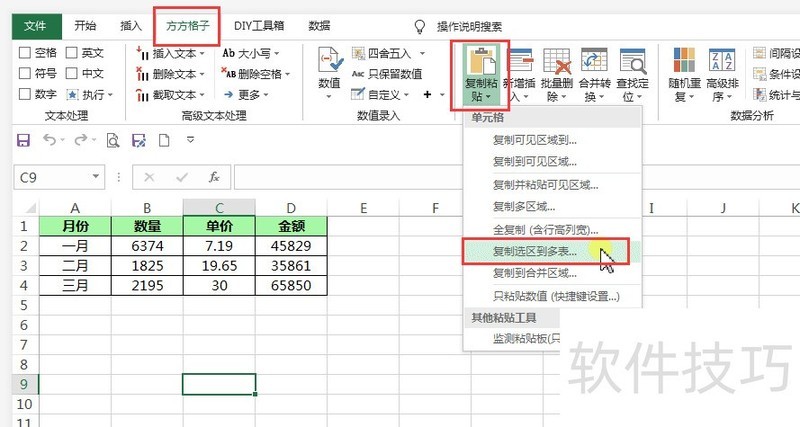800x427 pixels.
Task: Click the plus icon in 数值录入 group
Action: pos(428,94)
